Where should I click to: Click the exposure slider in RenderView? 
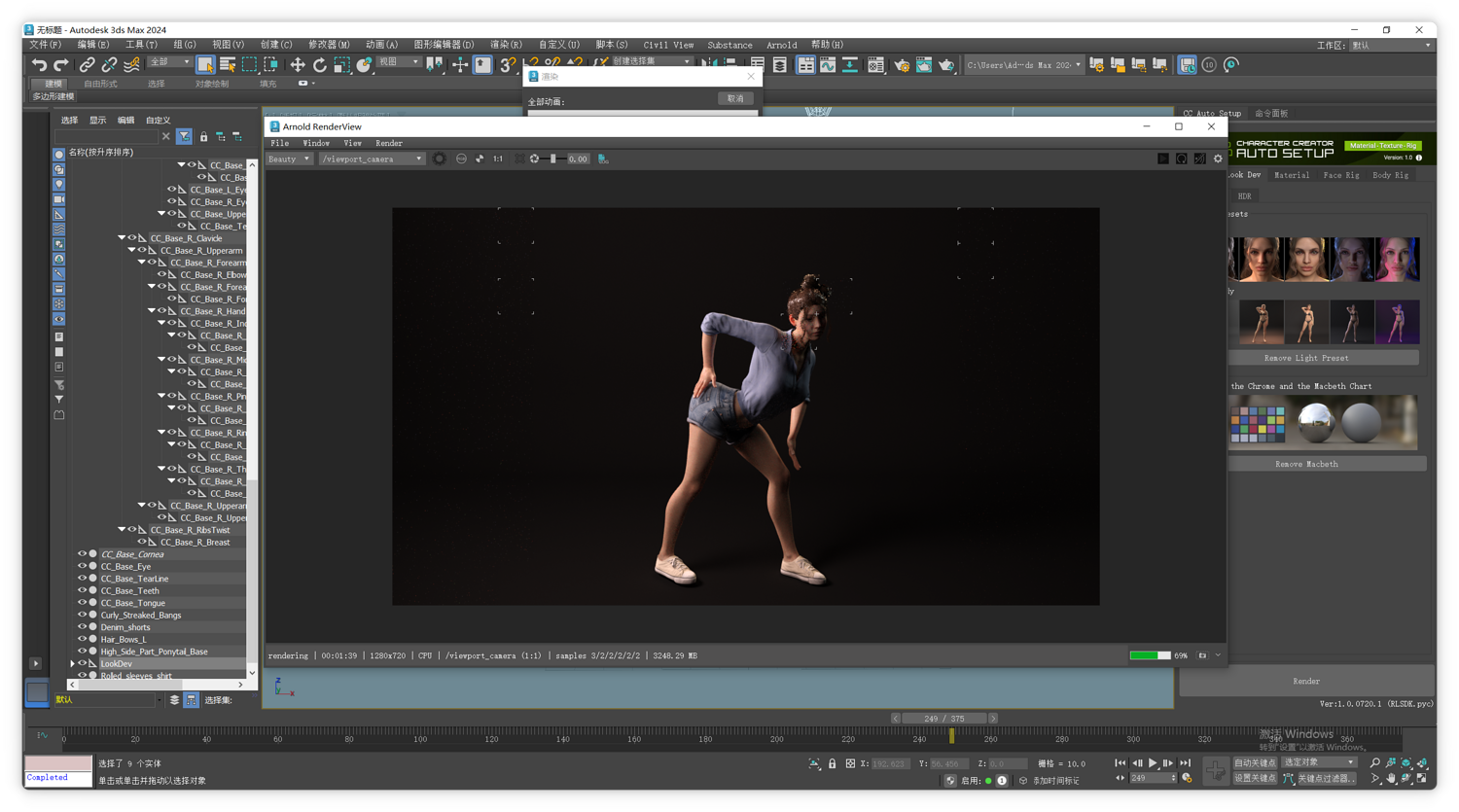click(553, 159)
